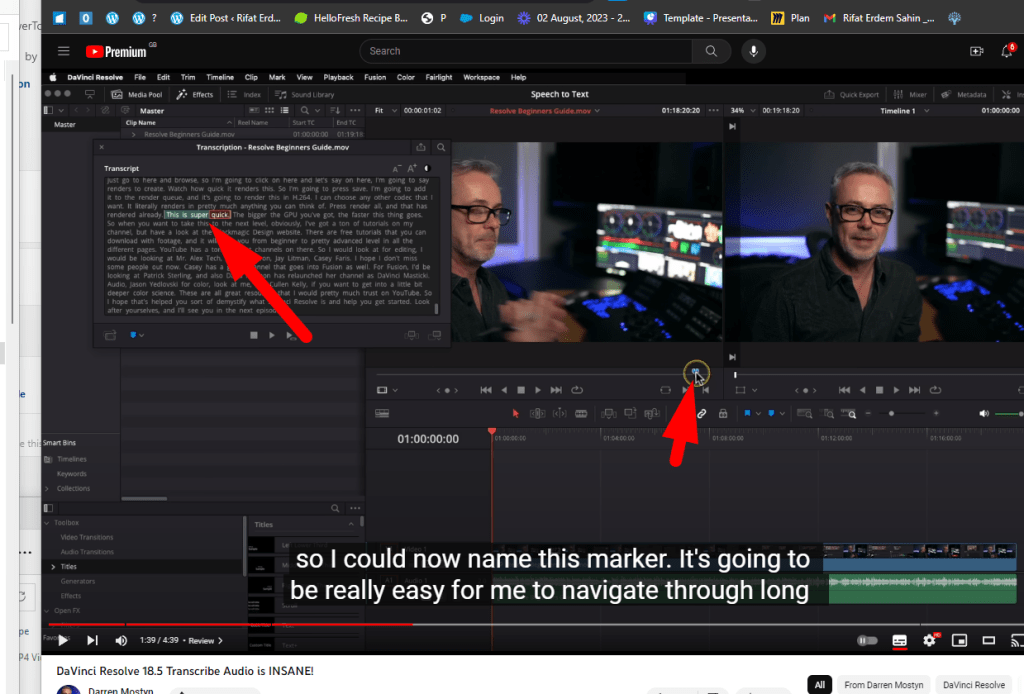This screenshot has width=1024, height=694.
Task: Open the Fairlight menu in DaVinci Resolve
Action: pos(439,77)
